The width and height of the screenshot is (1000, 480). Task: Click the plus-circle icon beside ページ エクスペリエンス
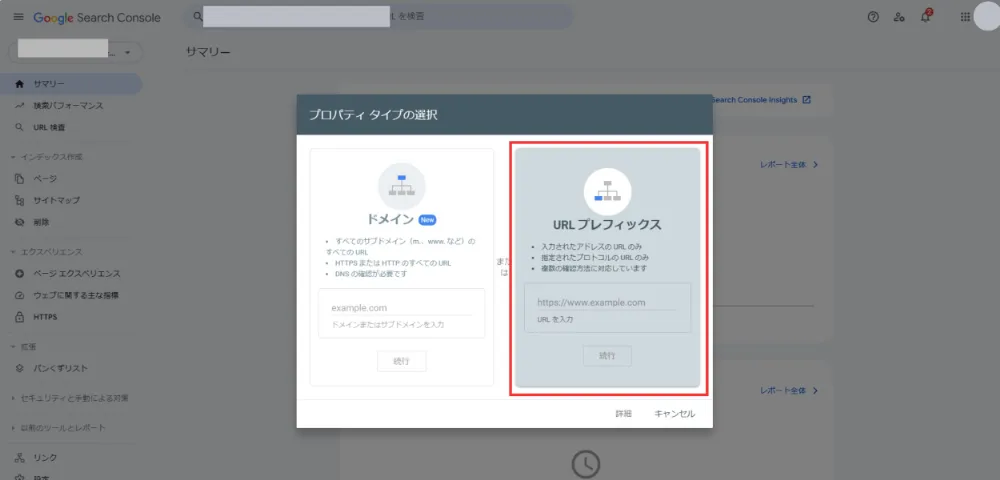19,273
